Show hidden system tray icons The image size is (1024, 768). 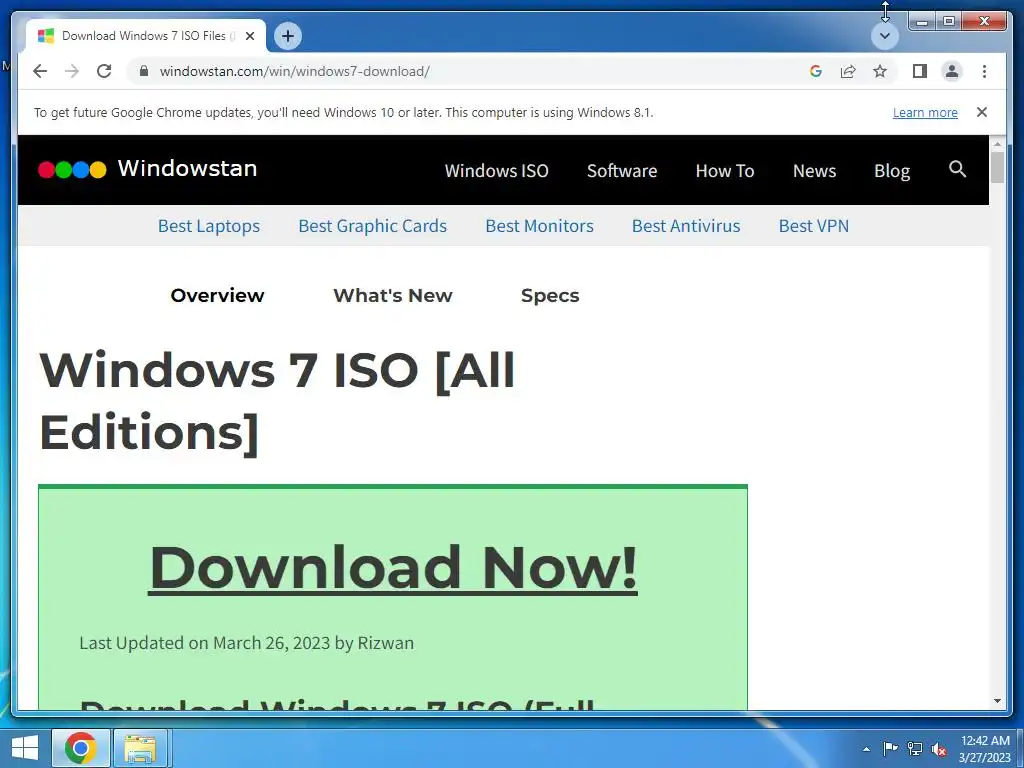point(866,749)
